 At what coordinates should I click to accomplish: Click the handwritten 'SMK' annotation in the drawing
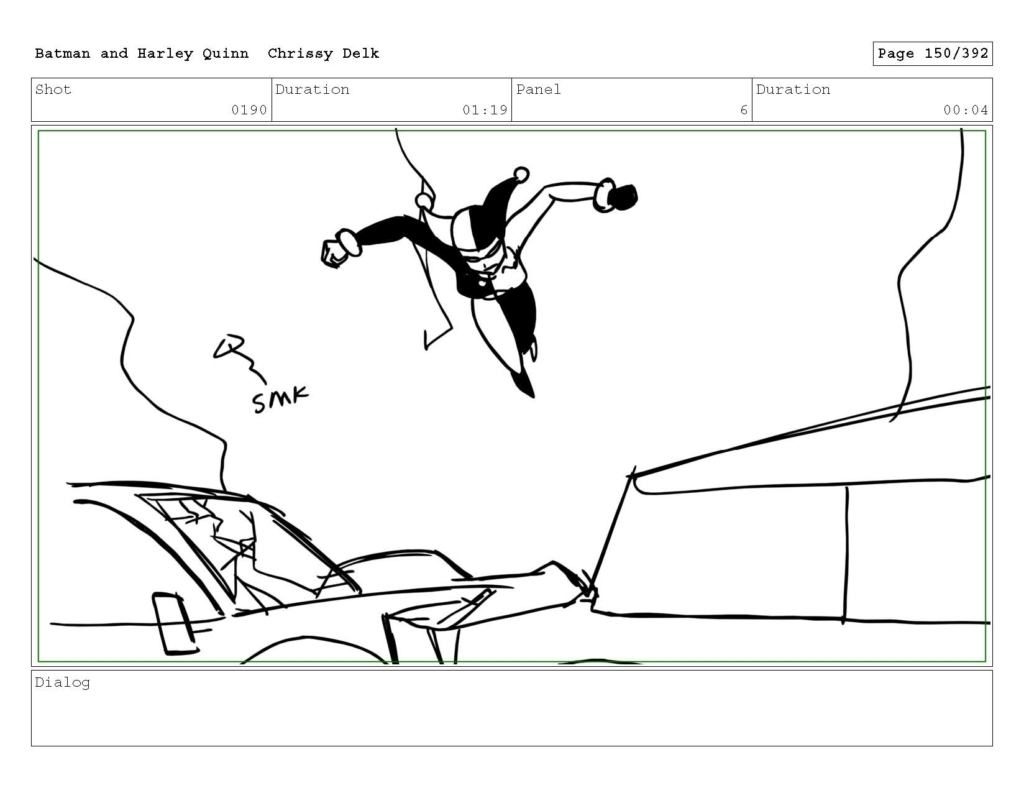point(280,399)
